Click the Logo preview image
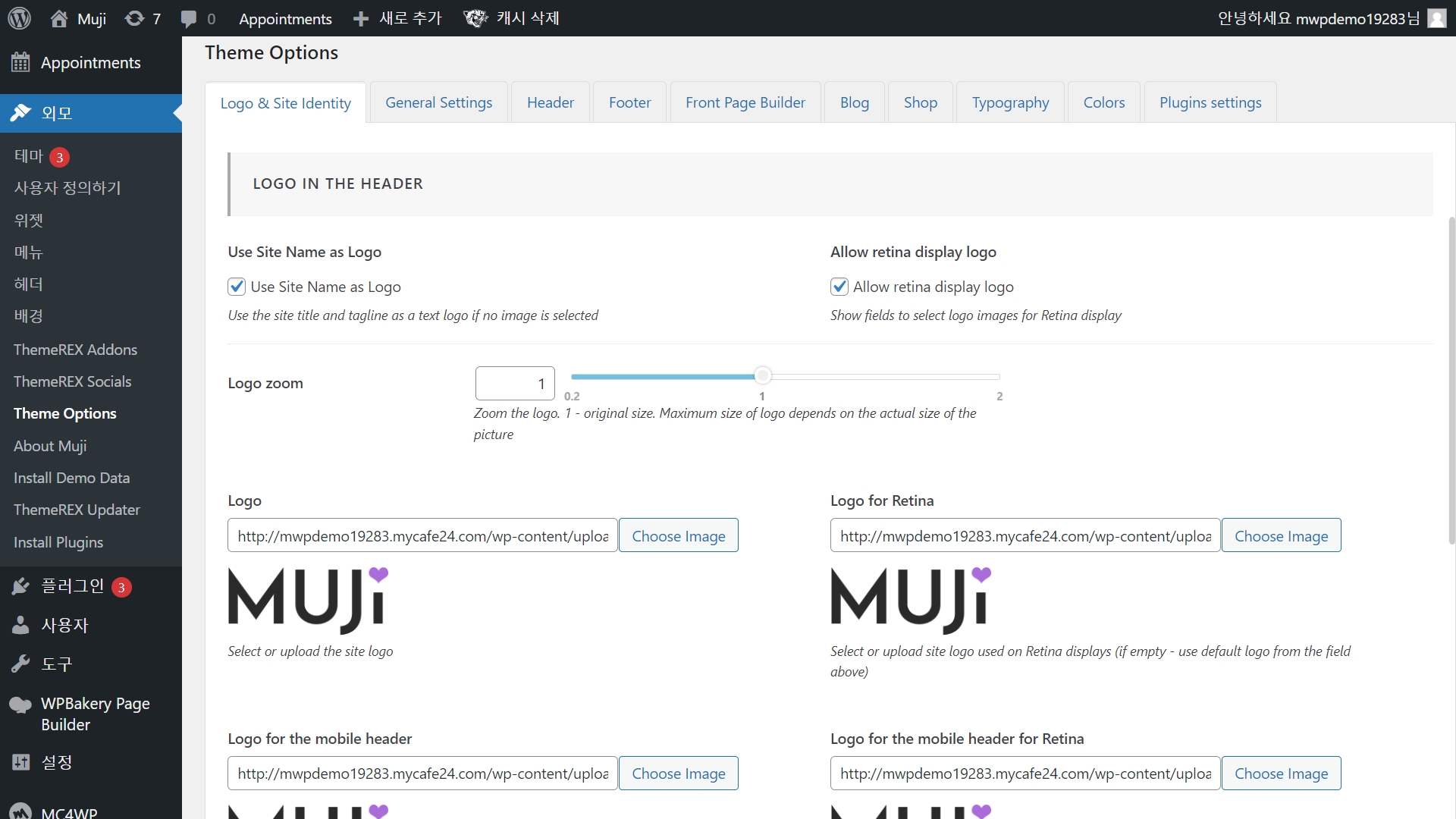The image size is (1456, 819). 308,601
